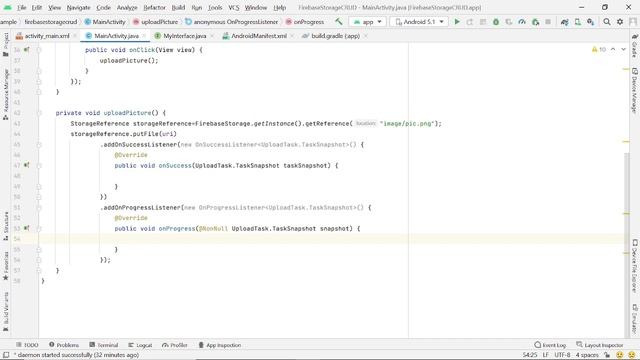Screen dimensions: 640x360
Task: Click the override gutter icon beside onClick
Action: 27,50
